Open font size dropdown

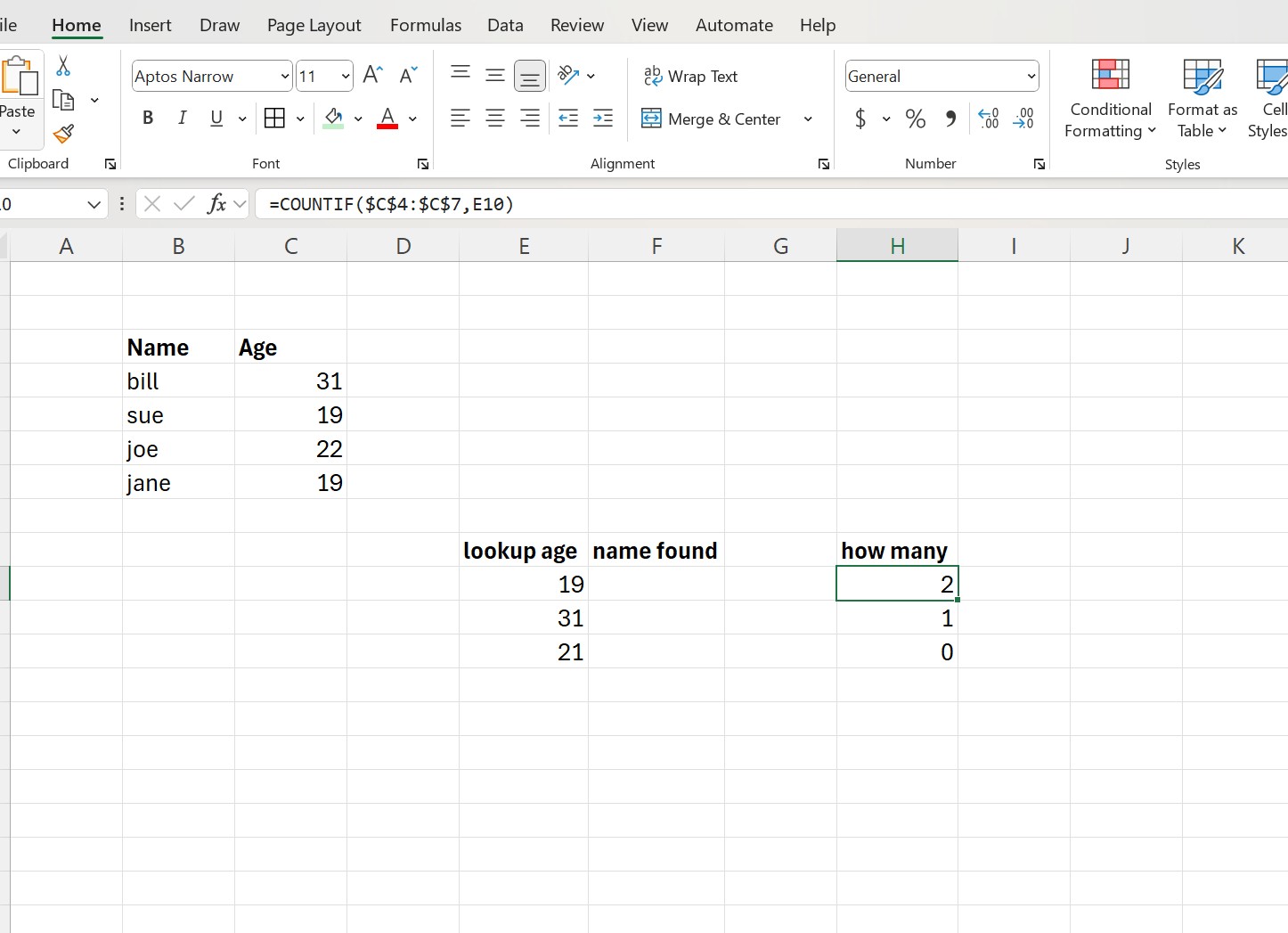point(346,77)
